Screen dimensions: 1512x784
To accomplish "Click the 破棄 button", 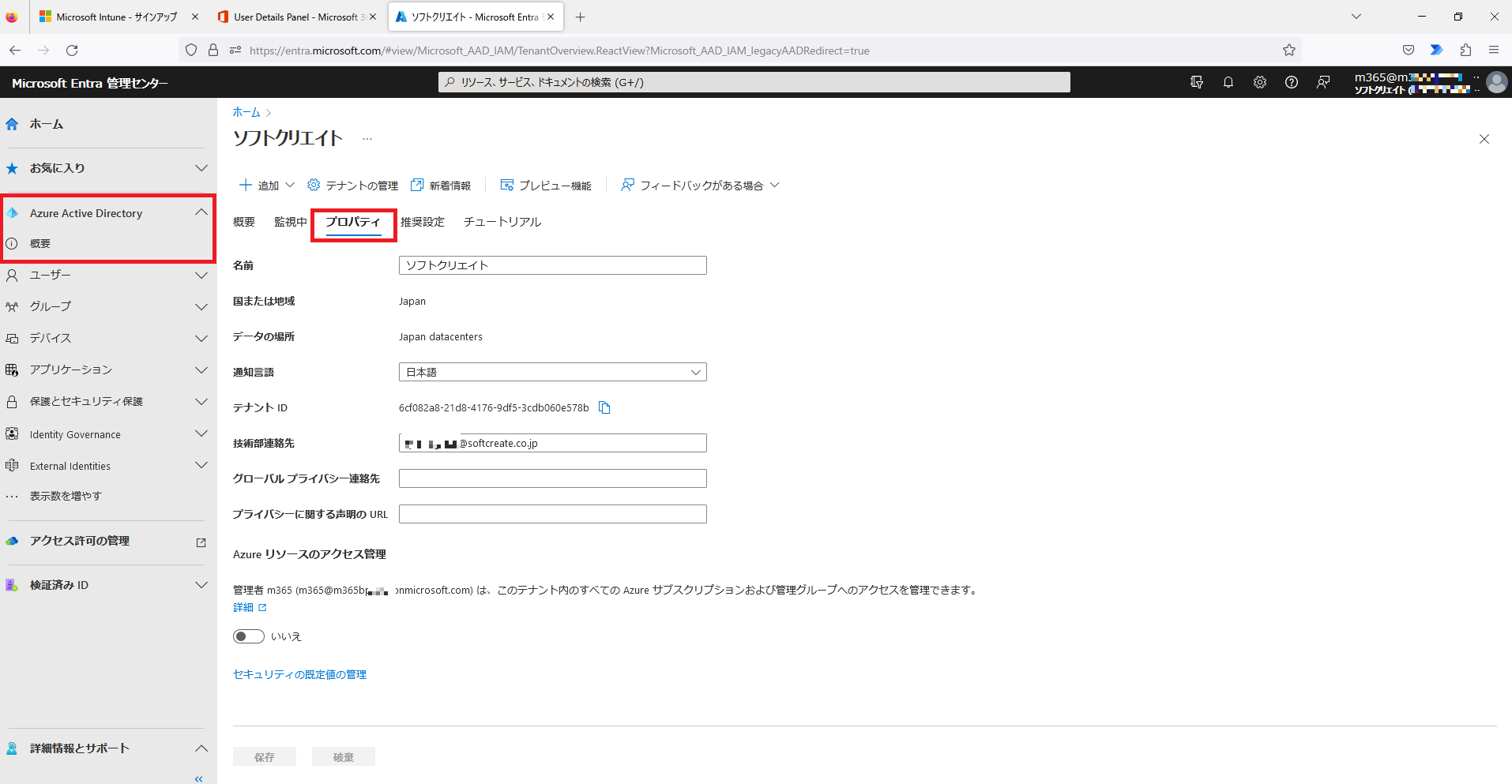I will [x=344, y=756].
